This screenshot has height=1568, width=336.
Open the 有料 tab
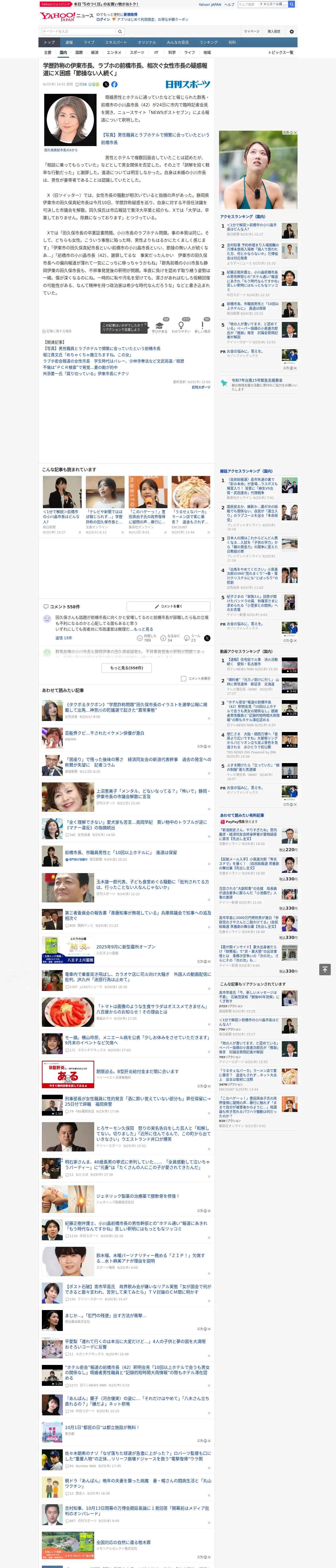coord(232,43)
